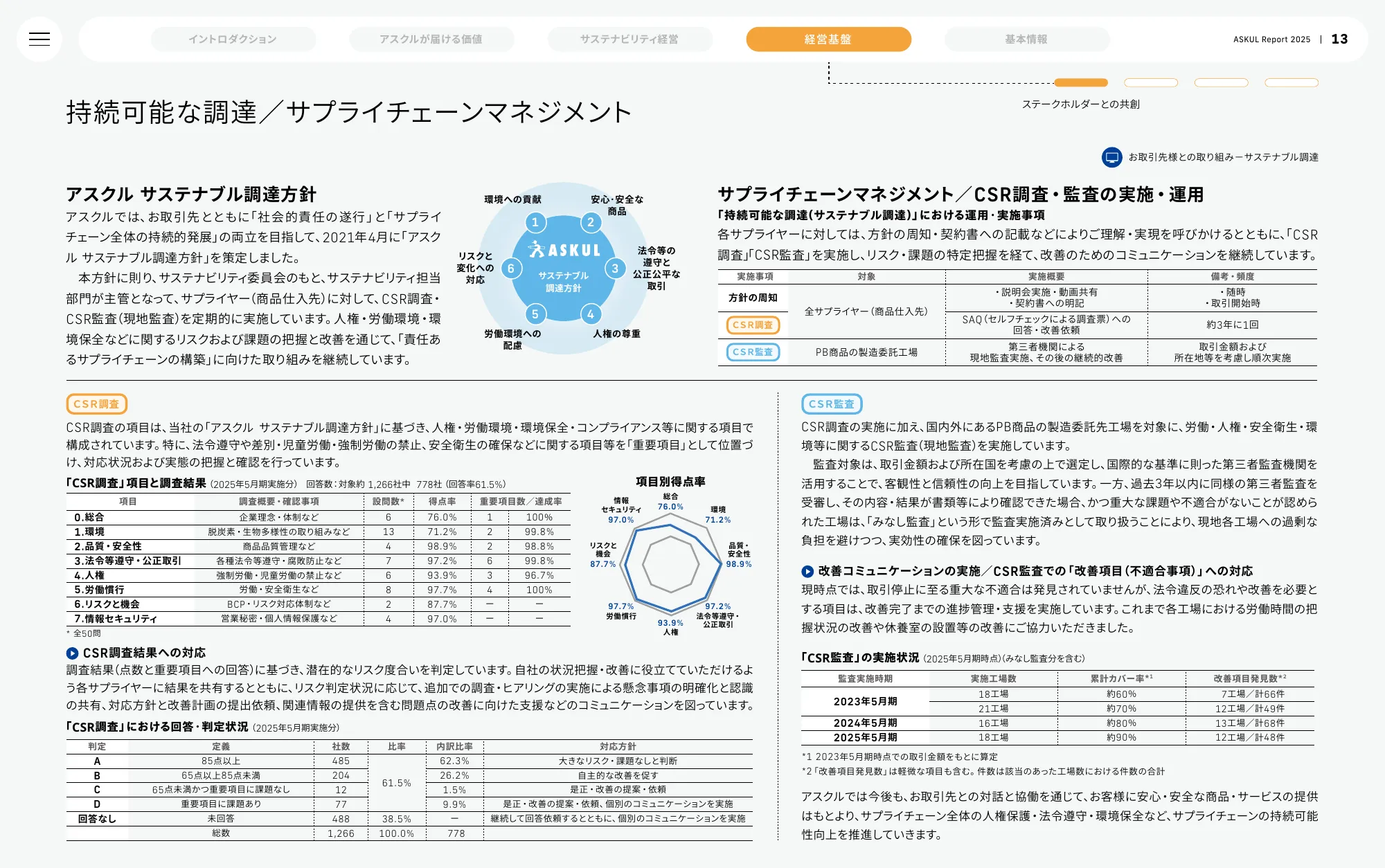Select the 回答なし row in 判定 table
This screenshot has height=868, width=1385.
pyautogui.click(x=409, y=818)
